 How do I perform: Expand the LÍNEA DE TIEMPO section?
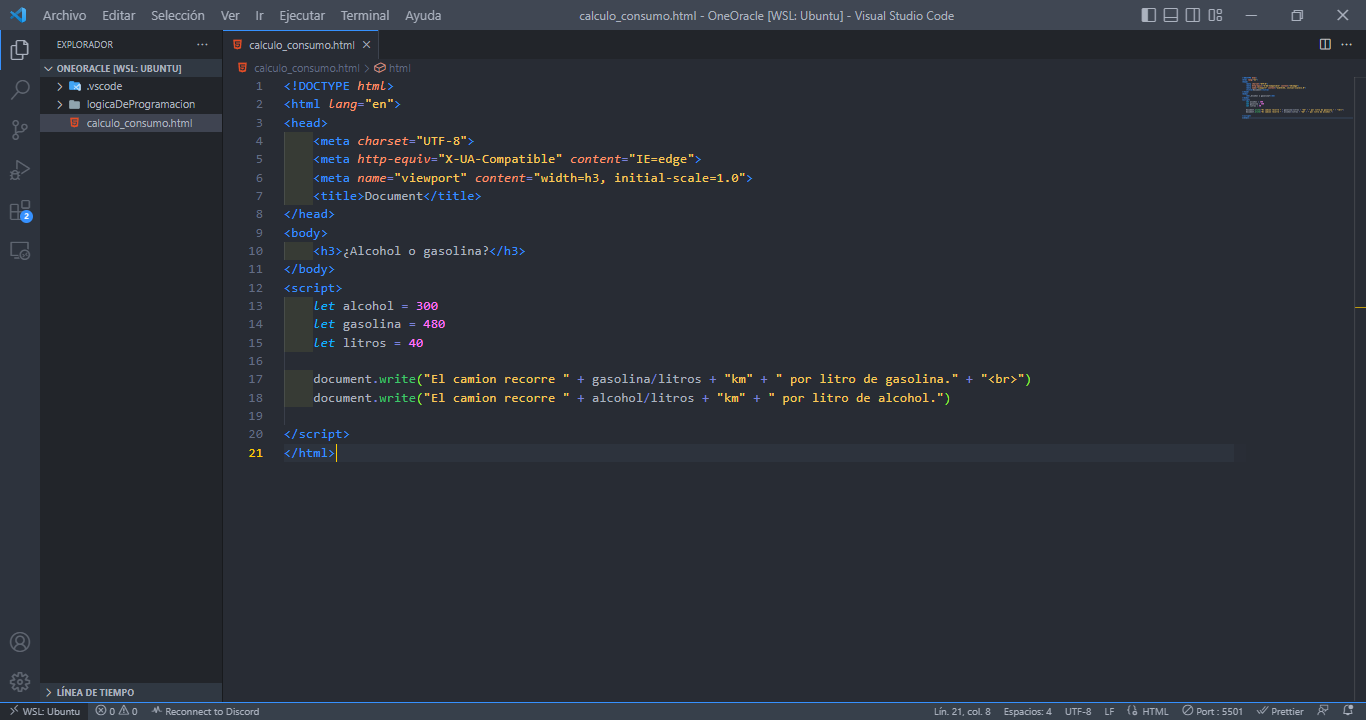[131, 692]
